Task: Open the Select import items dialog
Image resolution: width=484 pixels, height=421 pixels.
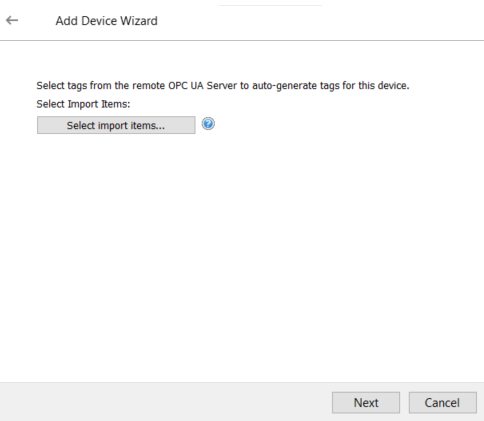Action: pyautogui.click(x=116, y=125)
